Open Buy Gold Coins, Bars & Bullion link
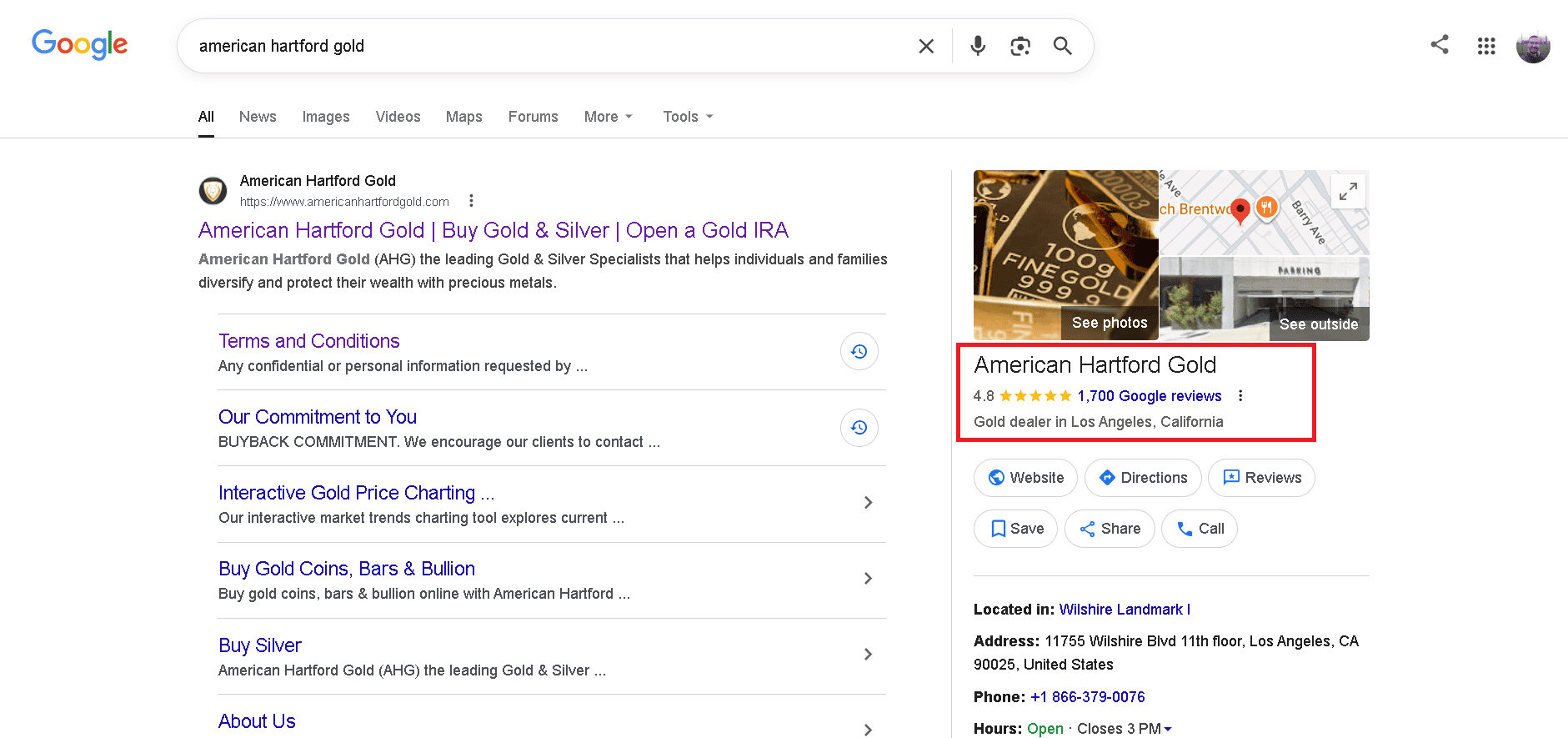Viewport: 1568px width, 738px height. [x=347, y=569]
